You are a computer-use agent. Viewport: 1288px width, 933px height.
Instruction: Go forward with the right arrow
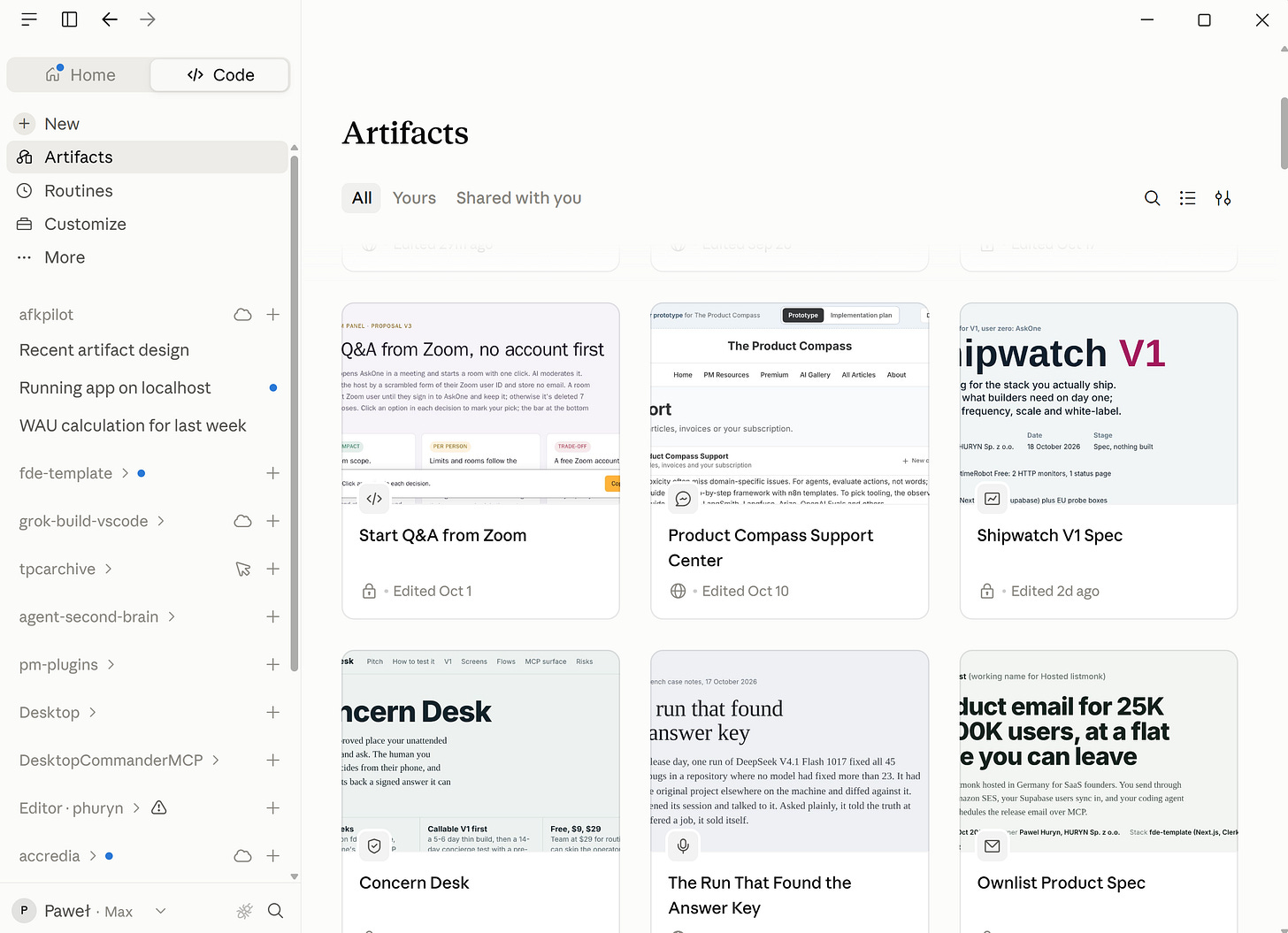point(148,19)
